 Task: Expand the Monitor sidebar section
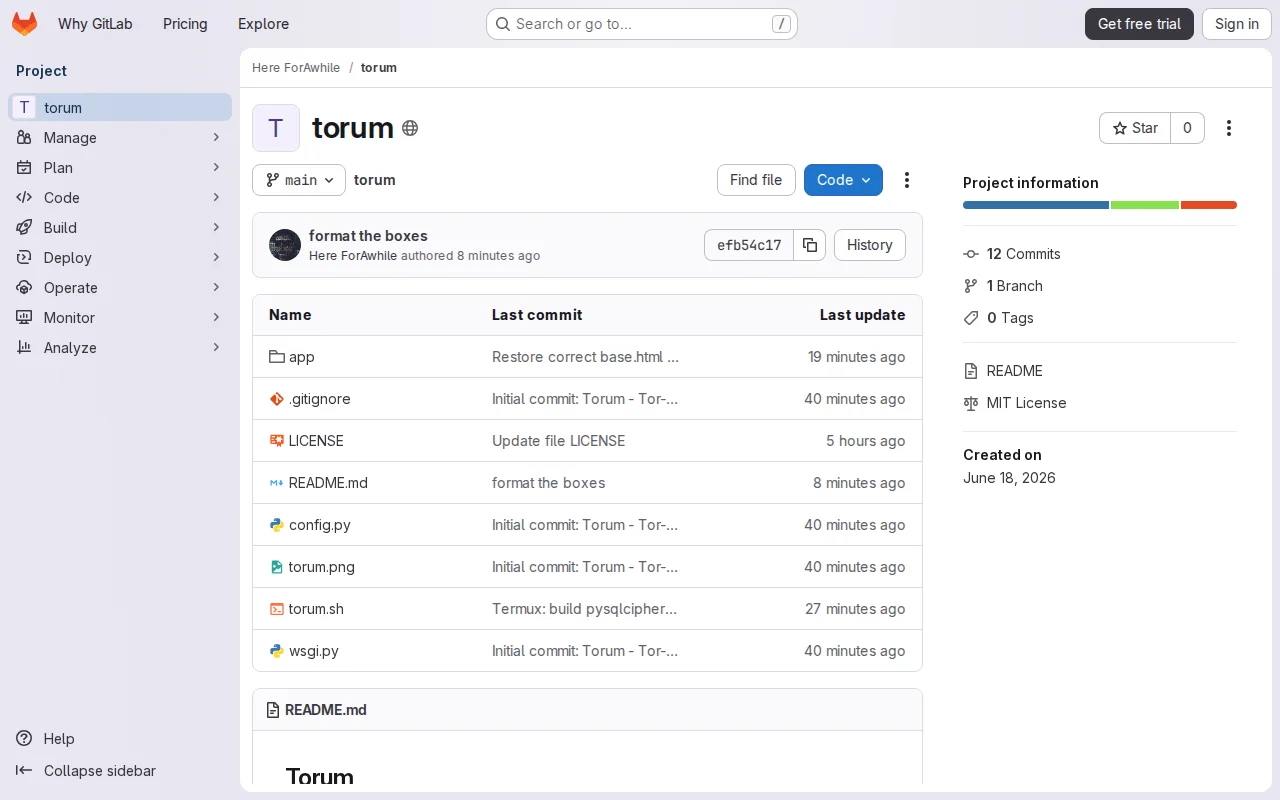pos(120,317)
